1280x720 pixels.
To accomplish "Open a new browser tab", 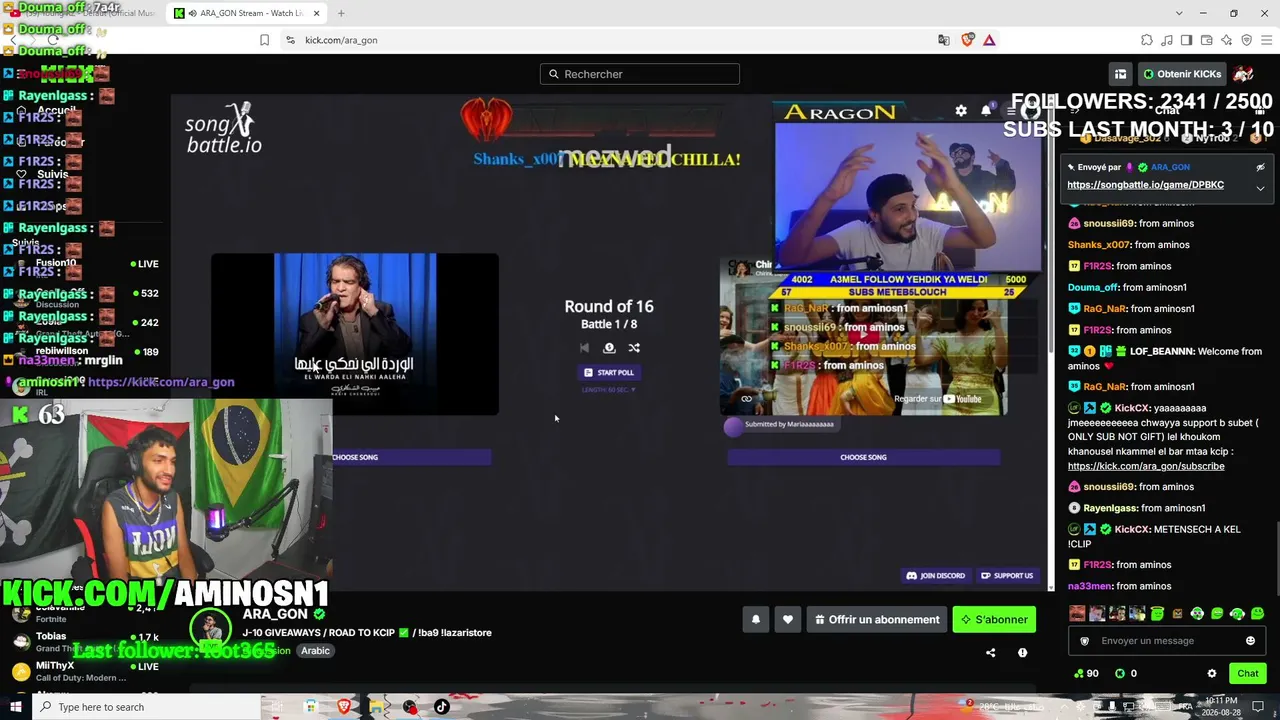I will [341, 13].
